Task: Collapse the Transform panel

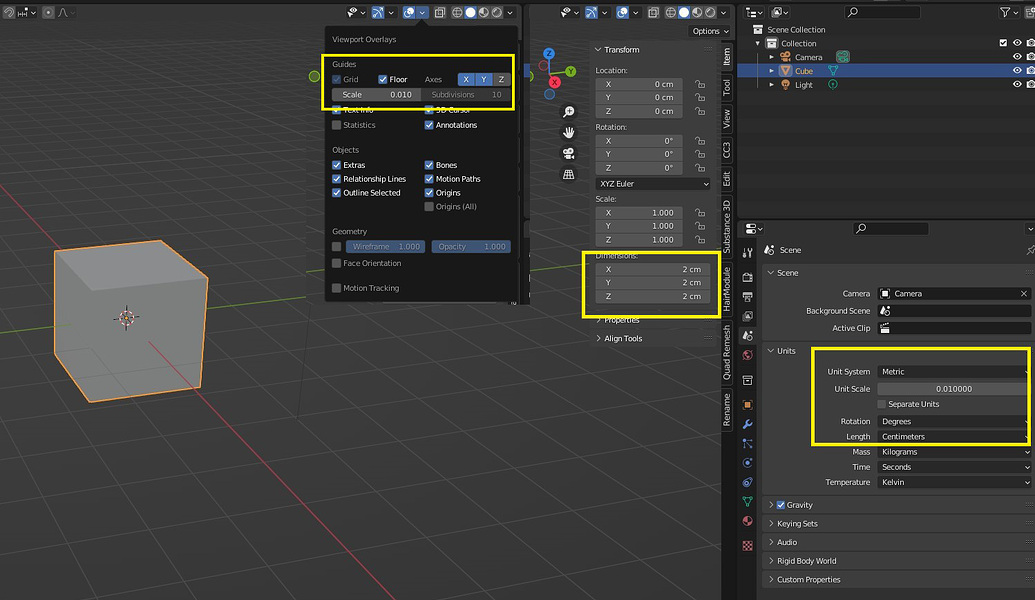Action: coord(598,50)
